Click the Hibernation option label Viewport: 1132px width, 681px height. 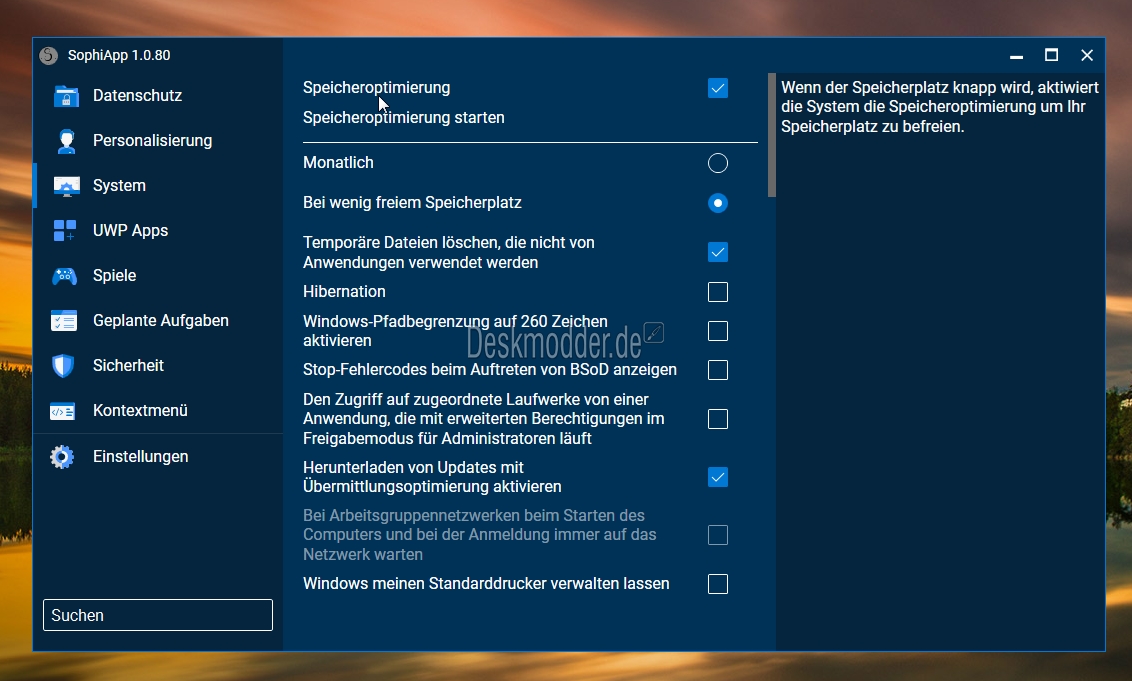coord(344,292)
